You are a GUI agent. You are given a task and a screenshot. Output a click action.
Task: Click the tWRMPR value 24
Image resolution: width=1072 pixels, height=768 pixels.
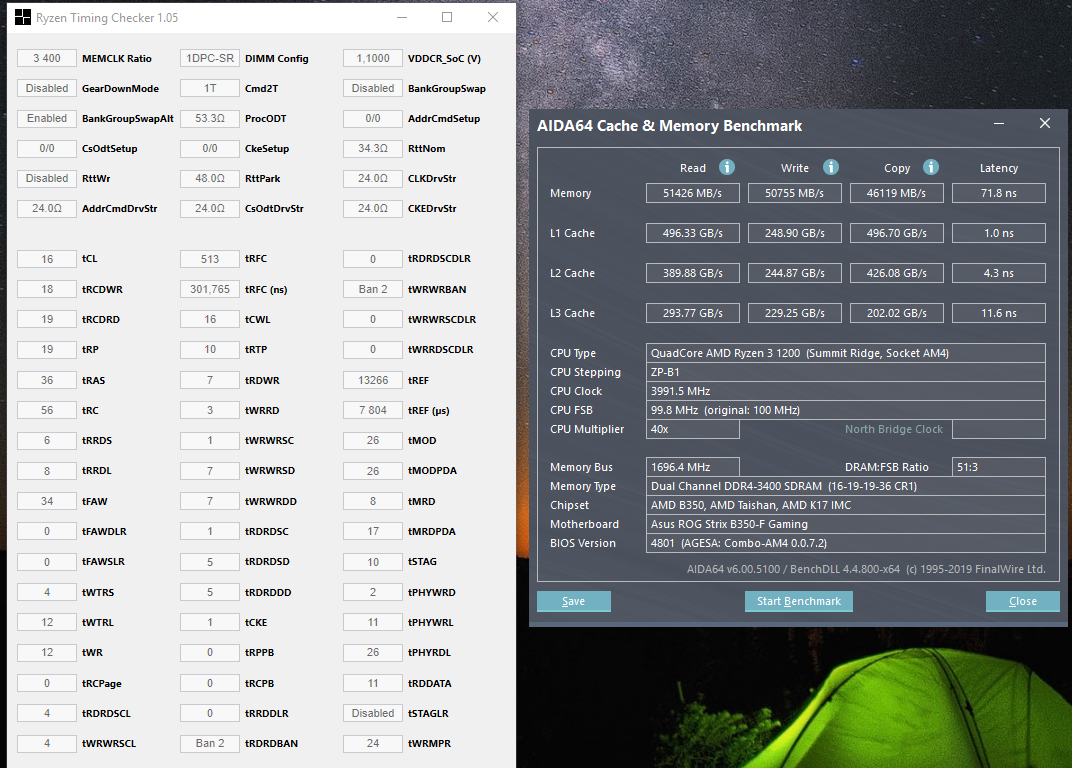click(x=373, y=743)
